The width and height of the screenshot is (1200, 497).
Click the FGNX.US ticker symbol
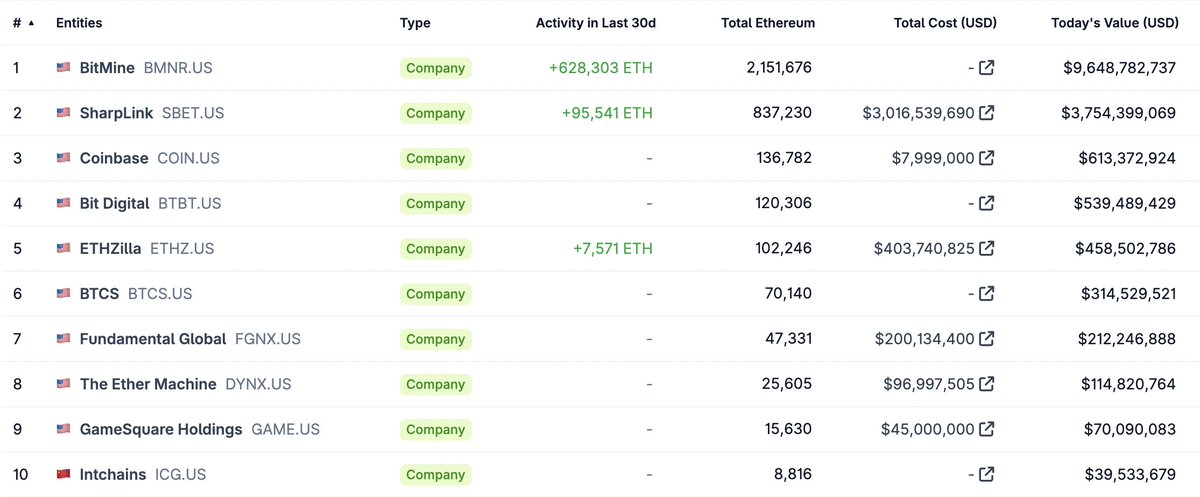(268, 339)
